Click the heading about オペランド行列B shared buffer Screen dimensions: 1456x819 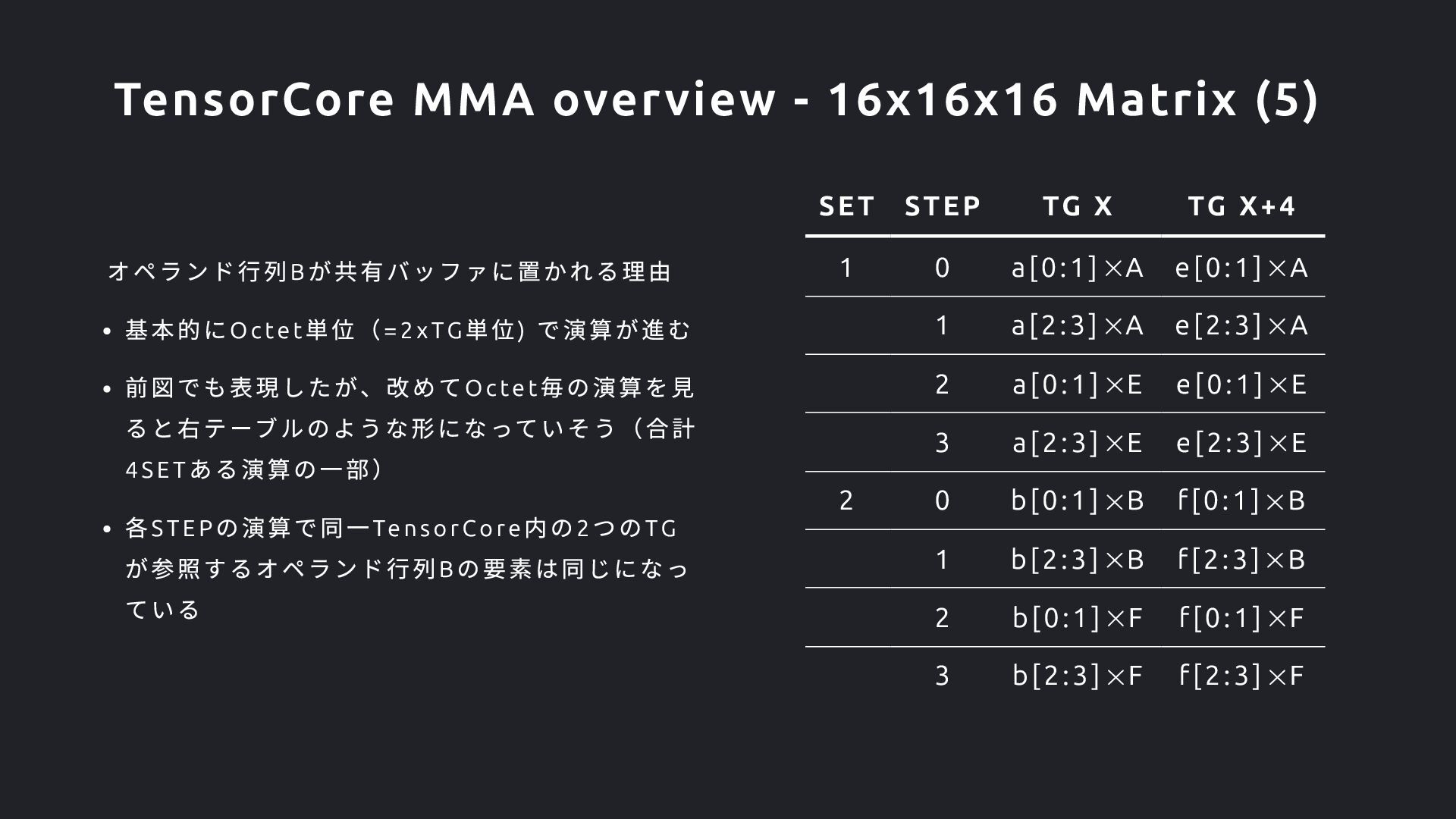point(390,271)
